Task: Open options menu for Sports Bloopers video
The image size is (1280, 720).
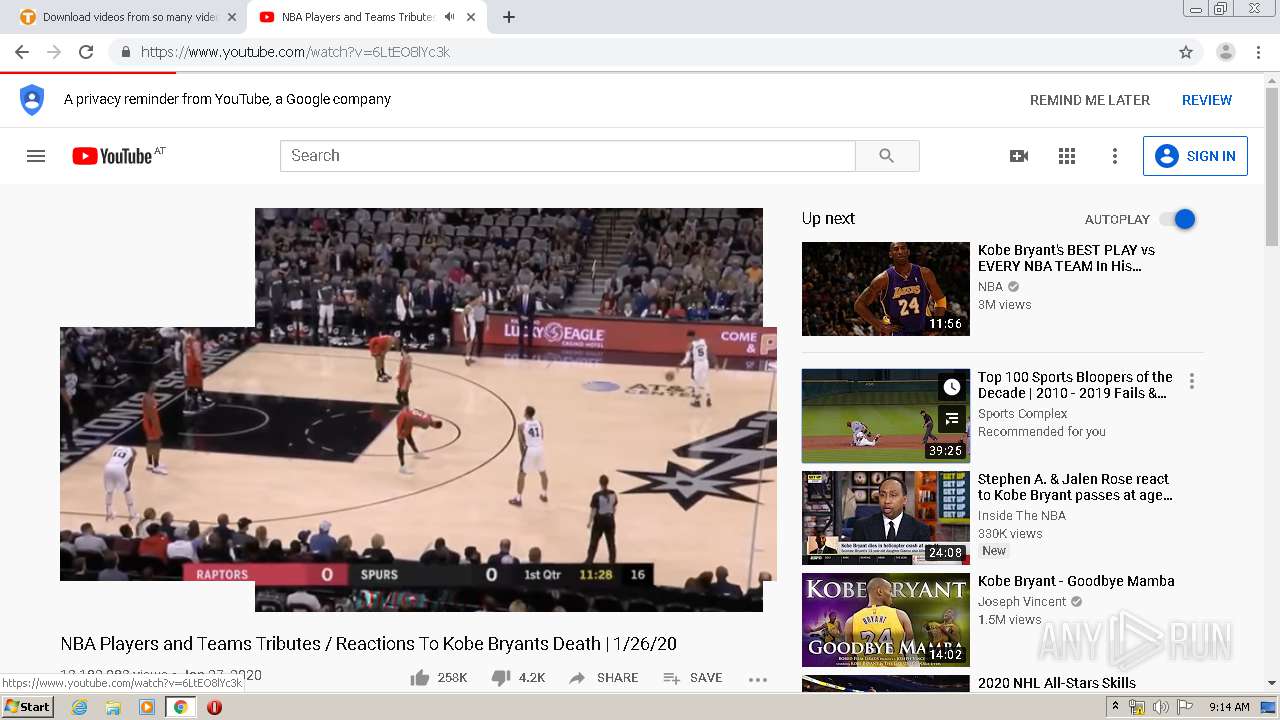Action: (x=1191, y=381)
